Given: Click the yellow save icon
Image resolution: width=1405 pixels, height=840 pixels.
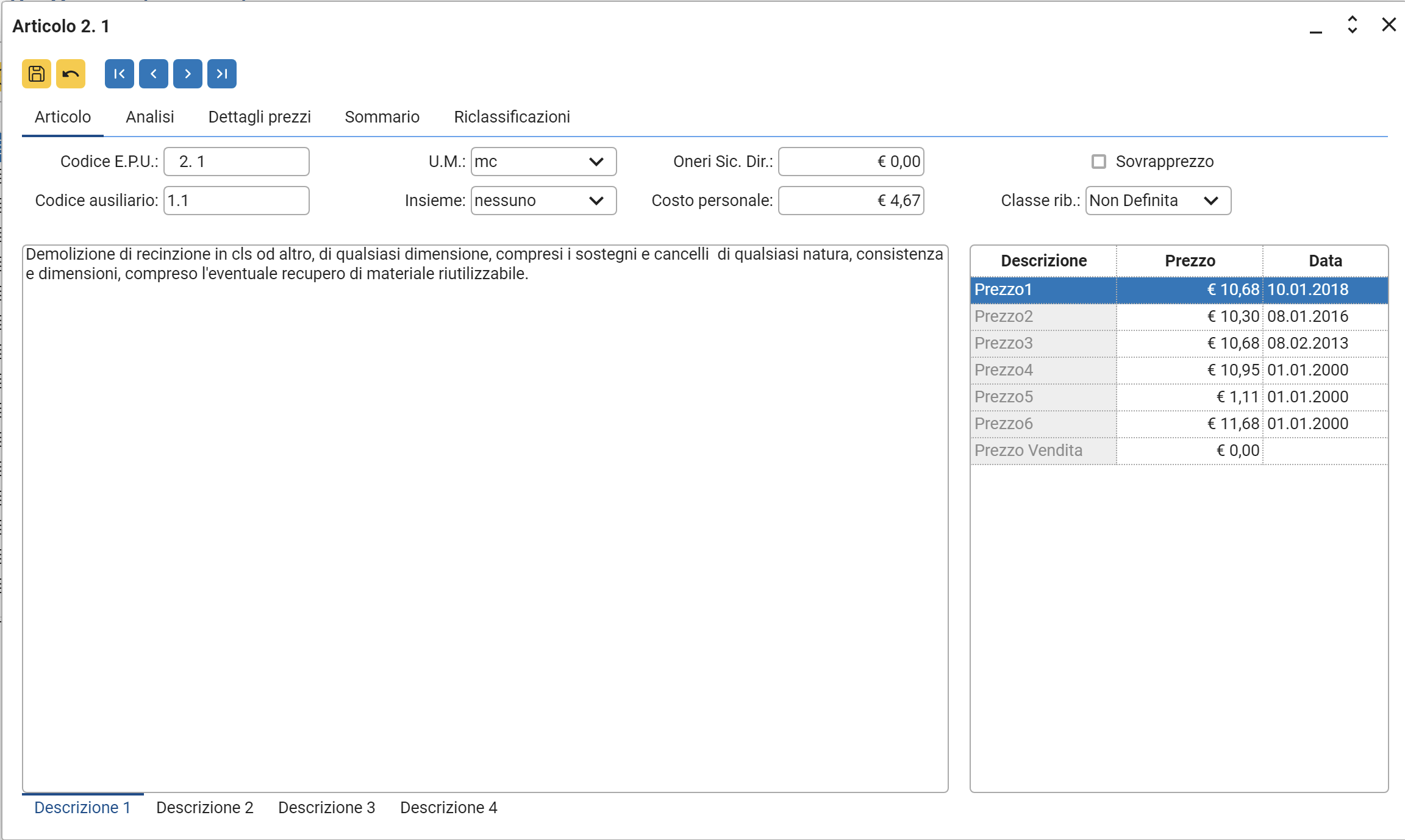Looking at the screenshot, I should (x=37, y=74).
